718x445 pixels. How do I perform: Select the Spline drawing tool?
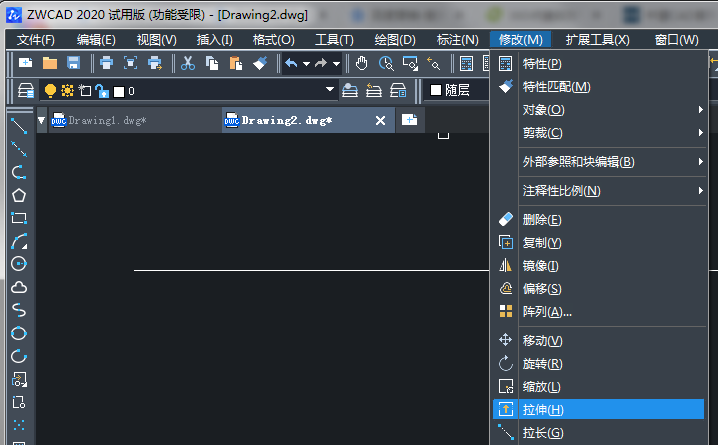(18, 310)
